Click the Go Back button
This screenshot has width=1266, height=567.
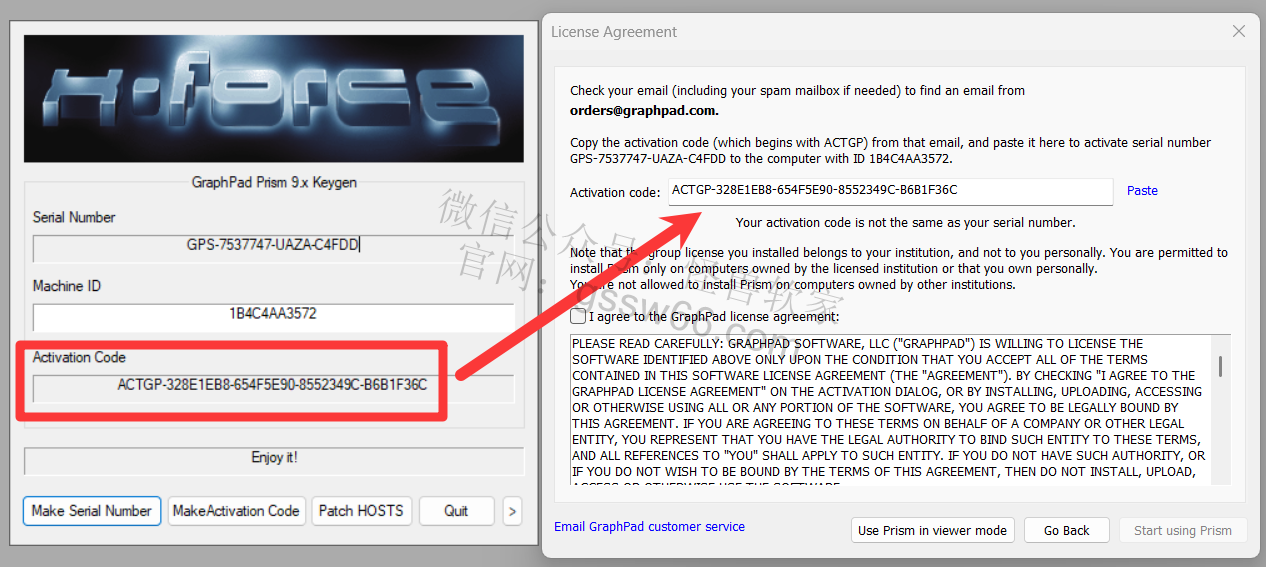coord(1066,531)
